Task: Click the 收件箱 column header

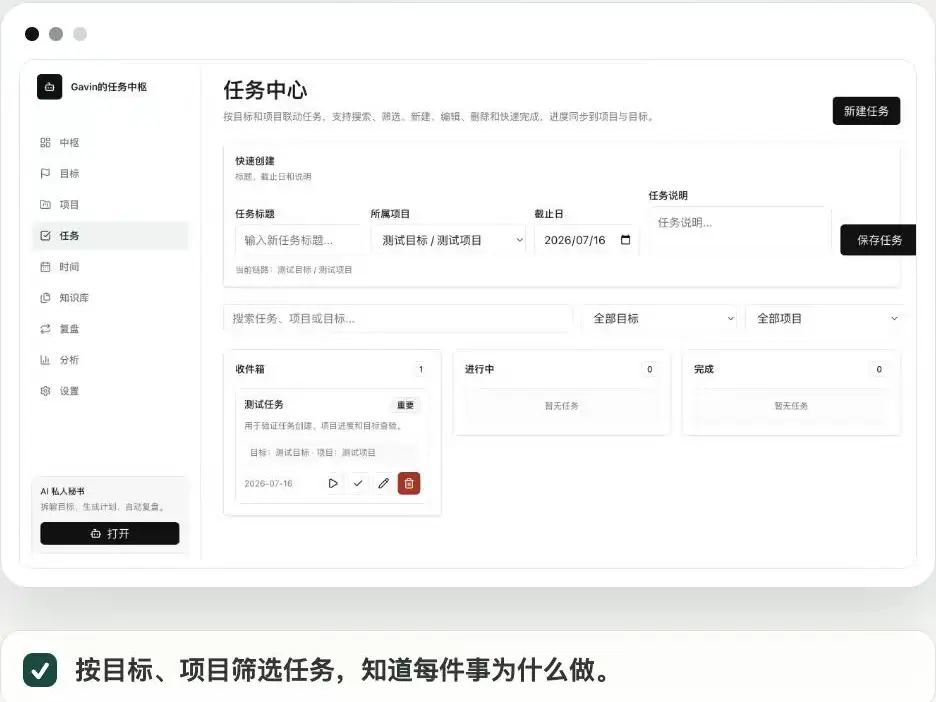Action: tap(250, 370)
